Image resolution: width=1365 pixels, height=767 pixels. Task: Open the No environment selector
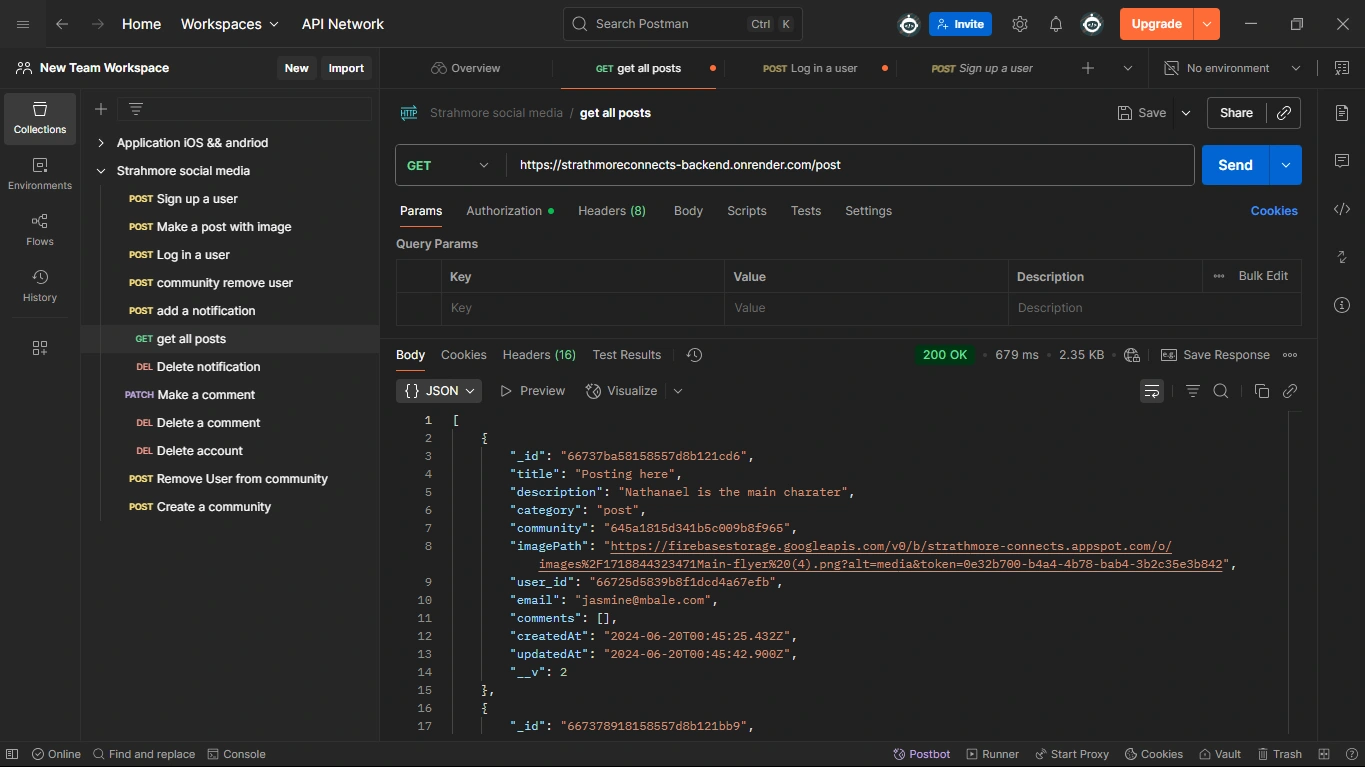point(1231,68)
